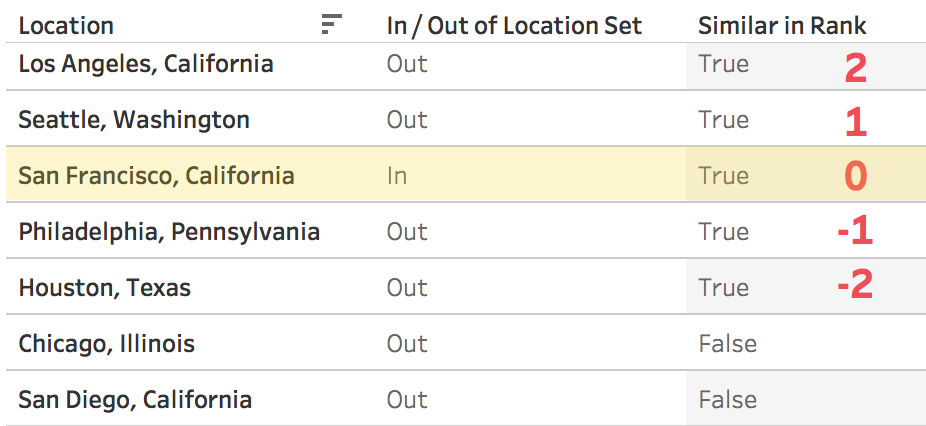Select the Chicago, Illinois row label
Viewport: 926px width, 426px height.
tap(106, 344)
